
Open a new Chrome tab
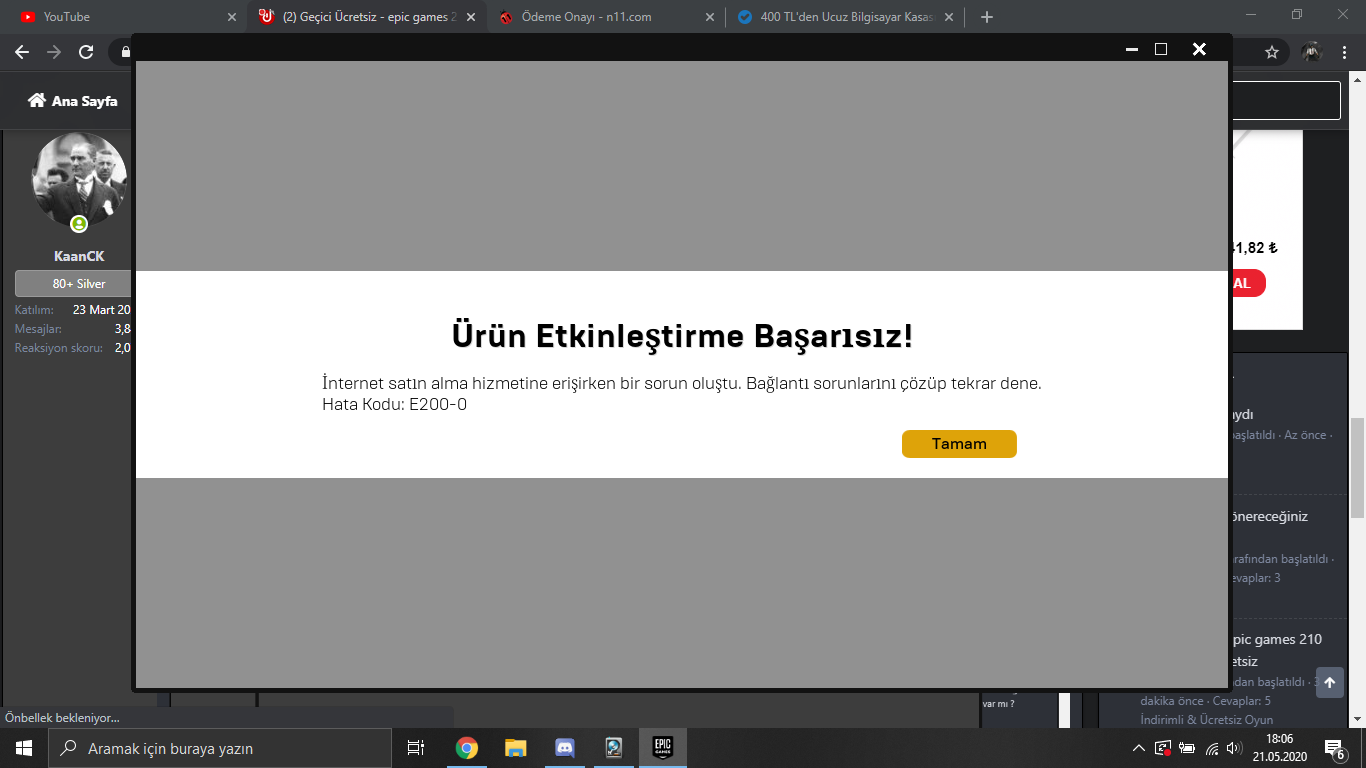pyautogui.click(x=987, y=17)
